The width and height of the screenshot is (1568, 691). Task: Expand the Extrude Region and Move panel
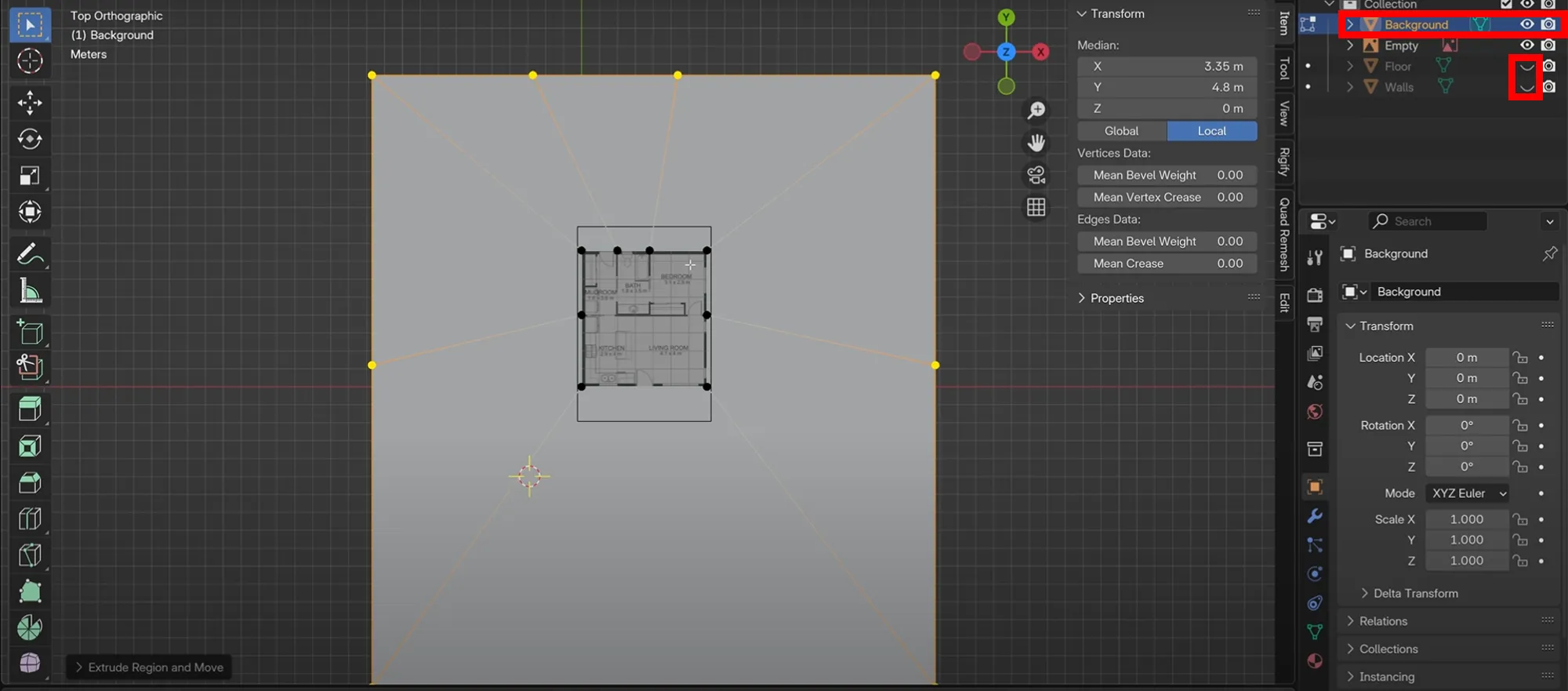149,667
